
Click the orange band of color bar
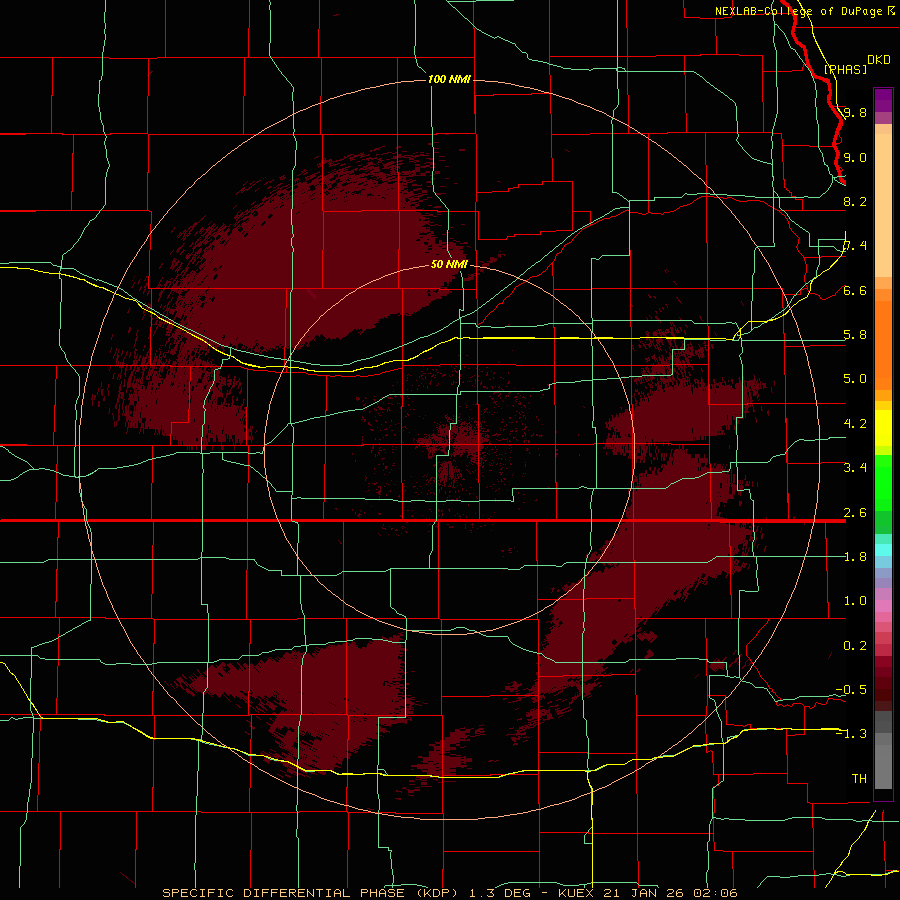883,345
